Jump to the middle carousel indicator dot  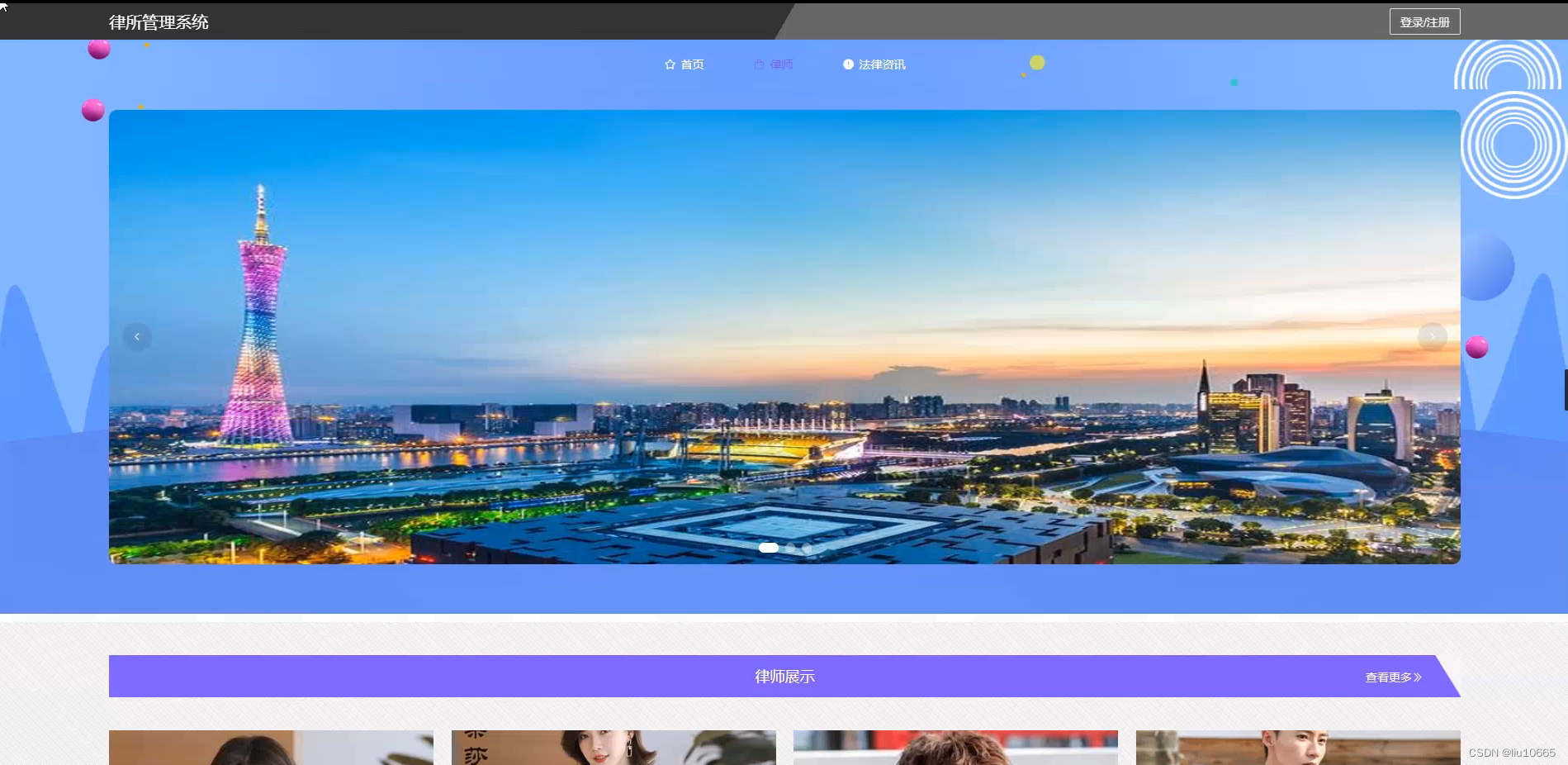(x=790, y=548)
